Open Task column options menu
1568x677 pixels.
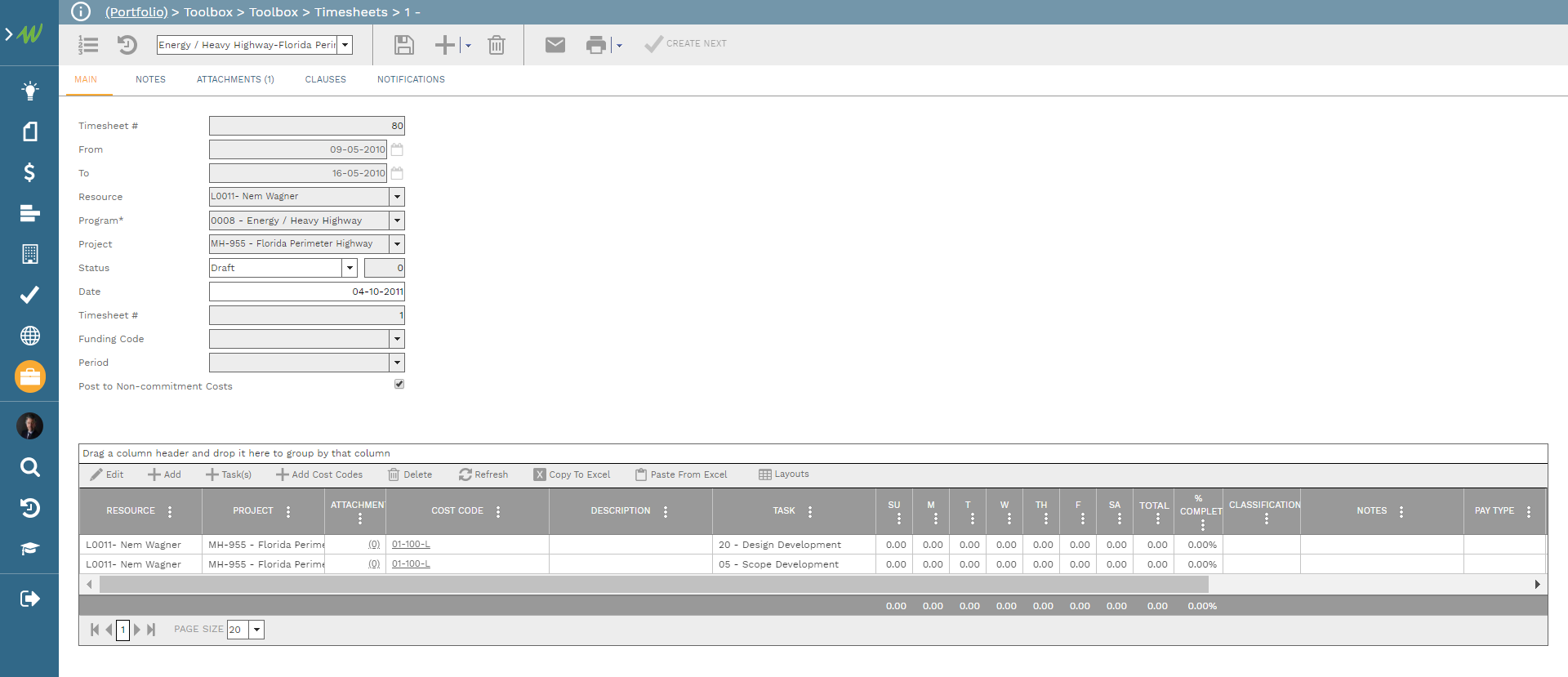[810, 512]
